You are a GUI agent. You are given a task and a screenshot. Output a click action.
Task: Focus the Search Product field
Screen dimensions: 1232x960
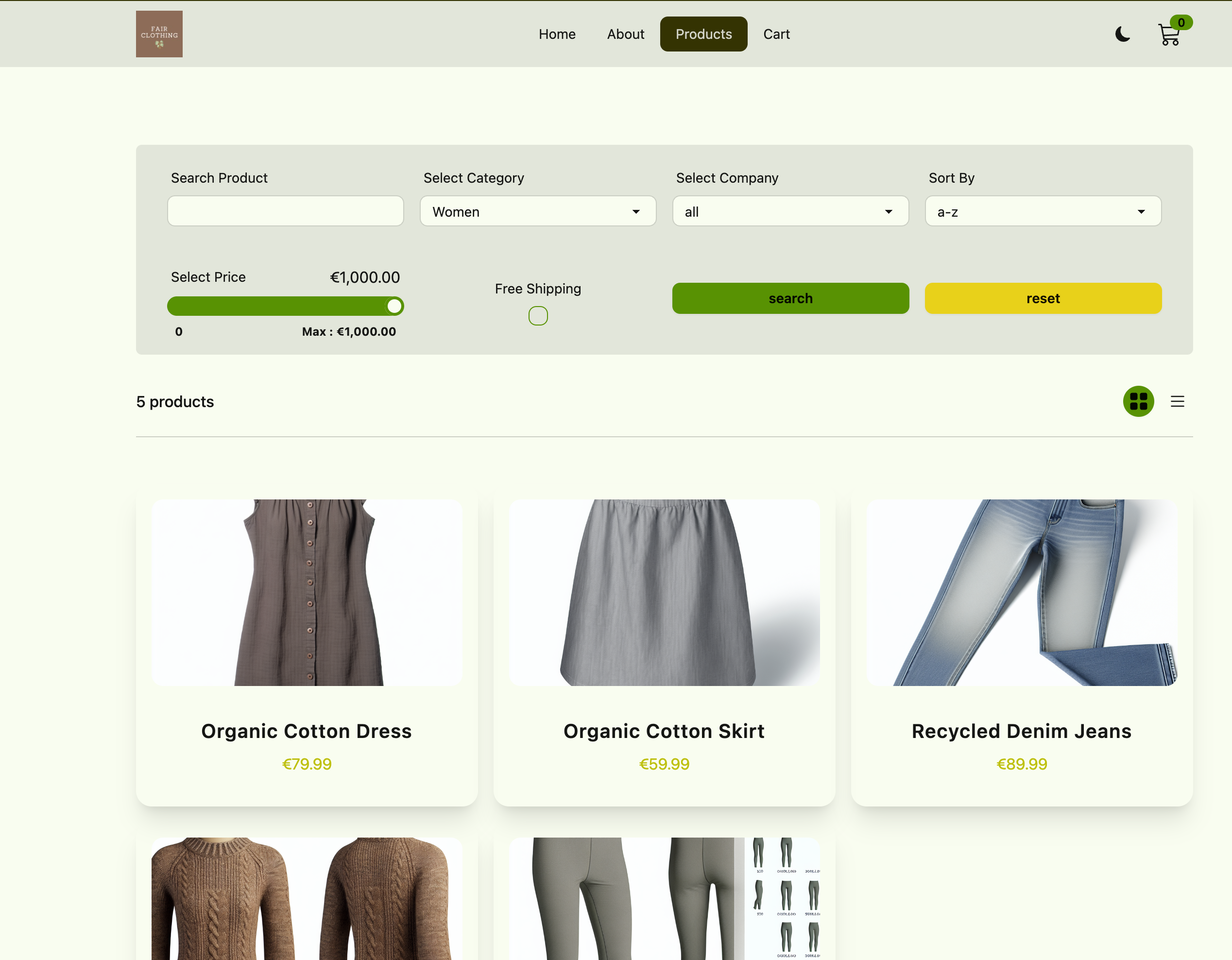pos(286,211)
